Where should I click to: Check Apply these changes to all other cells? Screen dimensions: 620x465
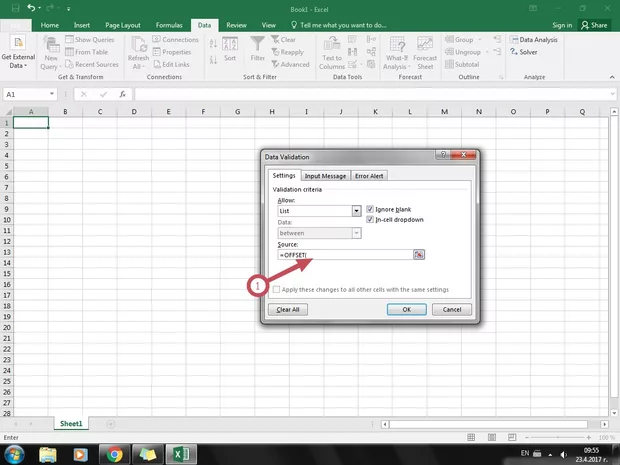(277, 289)
